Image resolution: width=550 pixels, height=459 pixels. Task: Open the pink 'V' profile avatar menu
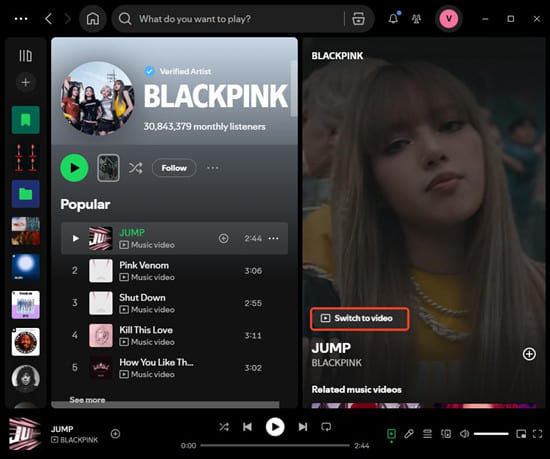449,19
